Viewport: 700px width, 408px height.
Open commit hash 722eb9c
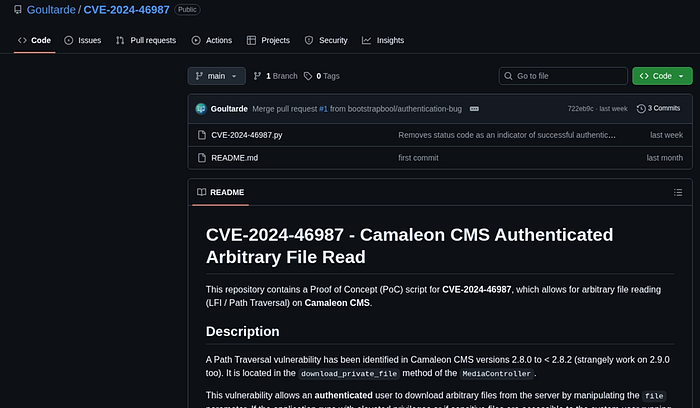(580, 108)
